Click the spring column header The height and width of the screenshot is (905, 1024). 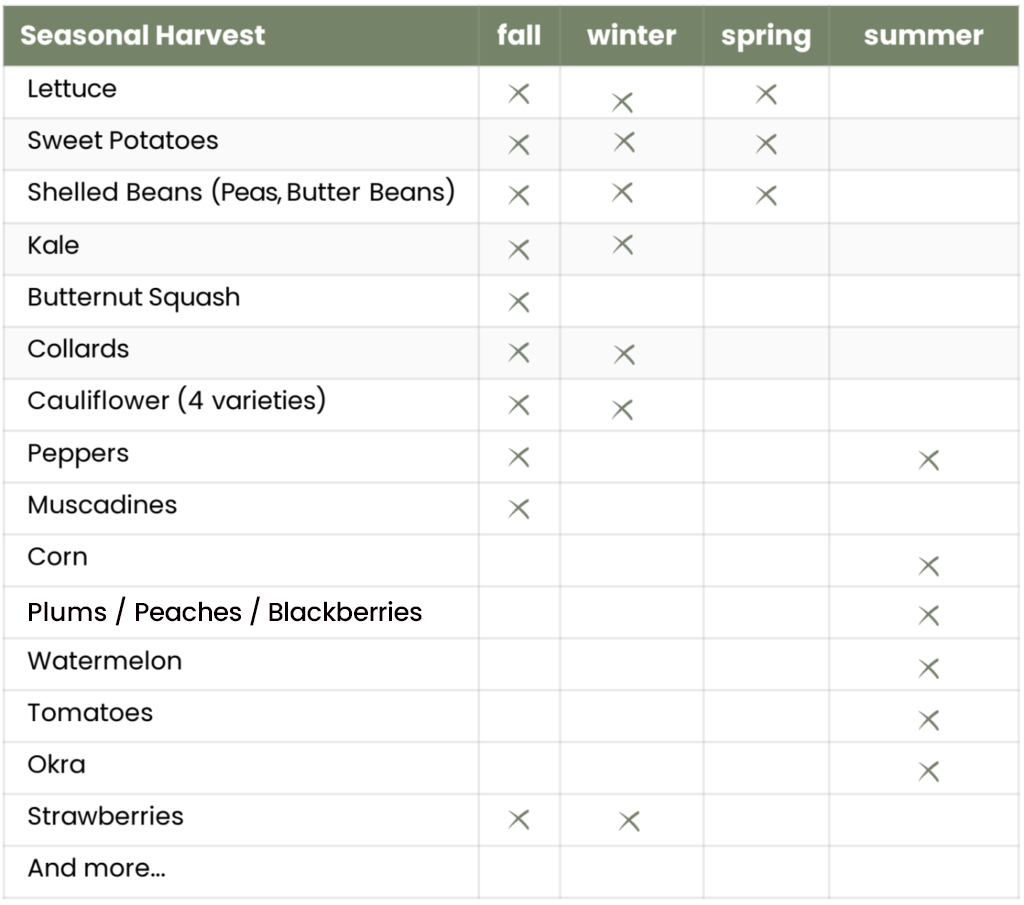pyautogui.click(x=766, y=37)
